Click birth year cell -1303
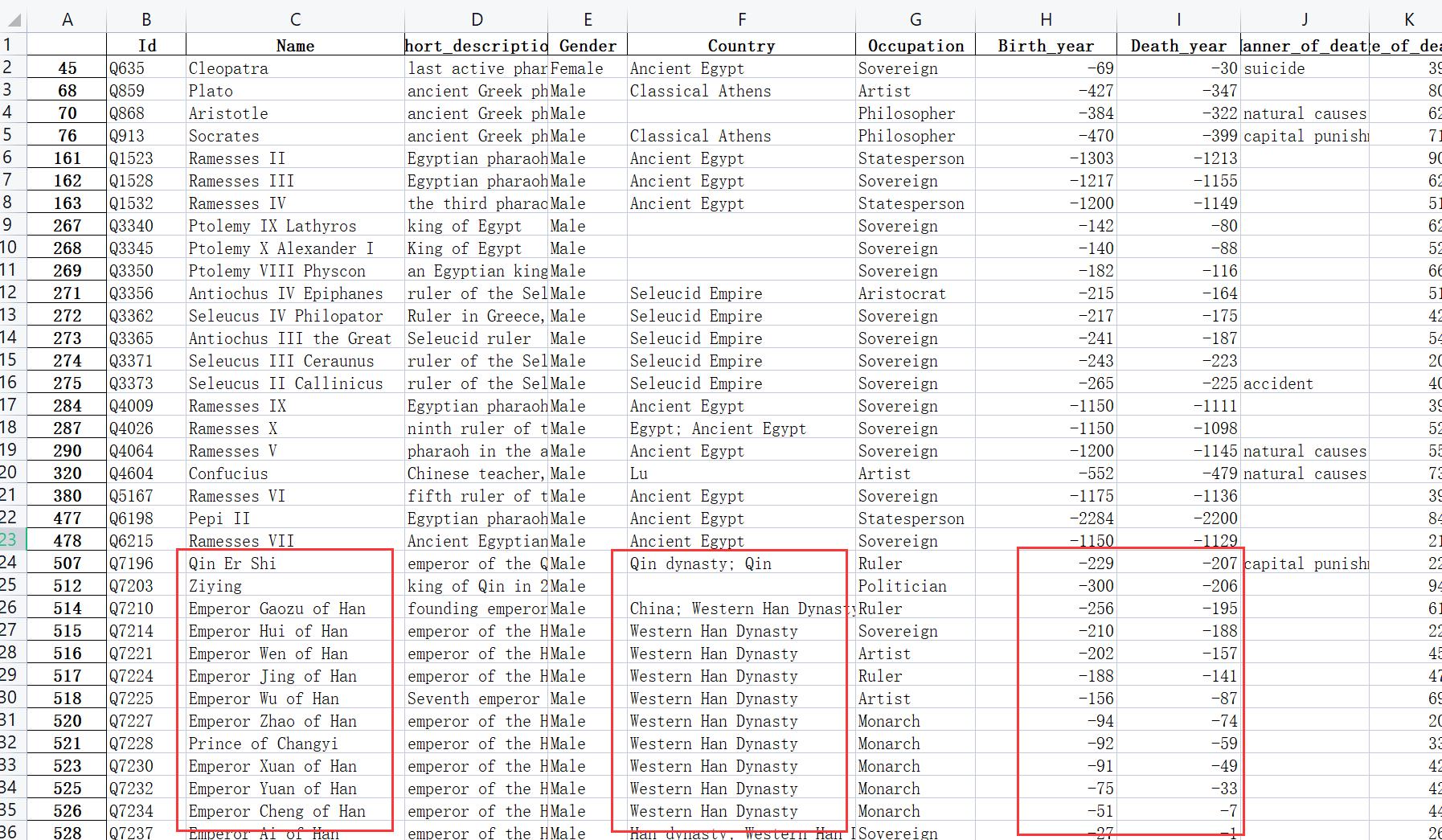1442x840 pixels. pyautogui.click(x=1046, y=158)
